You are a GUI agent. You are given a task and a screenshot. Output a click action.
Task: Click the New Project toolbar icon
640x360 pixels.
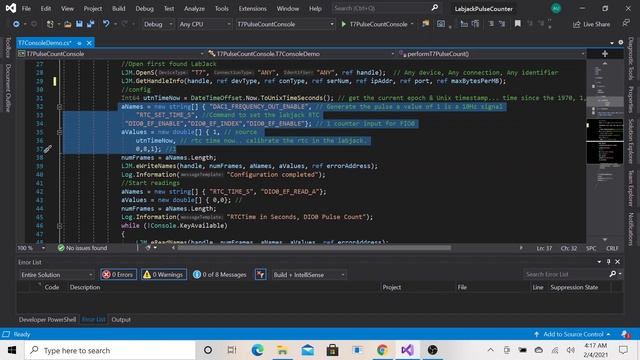click(x=50, y=24)
